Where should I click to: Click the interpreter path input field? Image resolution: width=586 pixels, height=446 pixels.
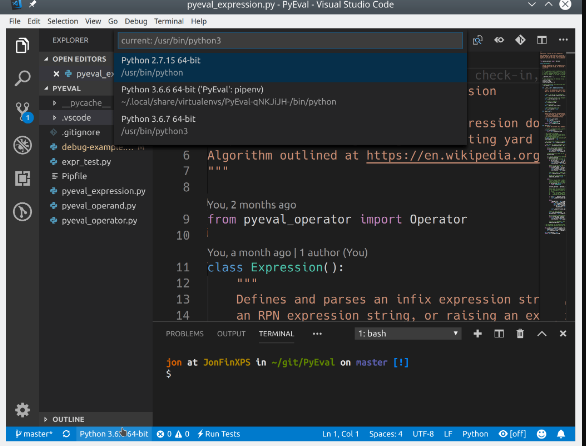pos(290,40)
